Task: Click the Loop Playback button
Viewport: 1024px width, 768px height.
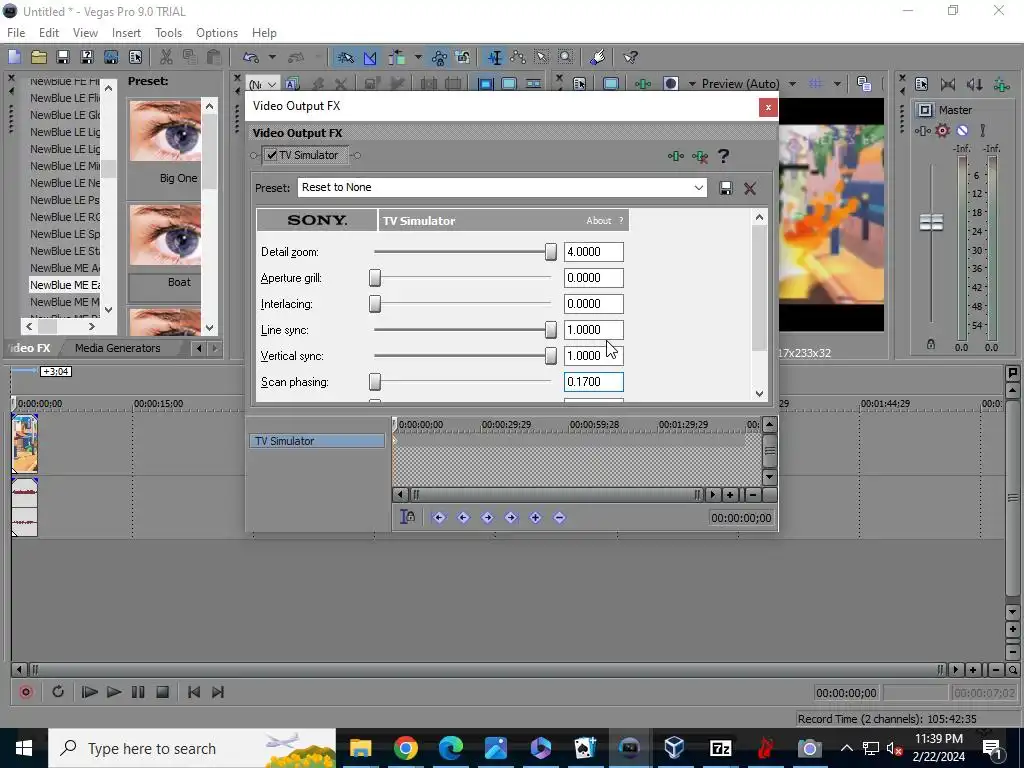Action: click(57, 692)
